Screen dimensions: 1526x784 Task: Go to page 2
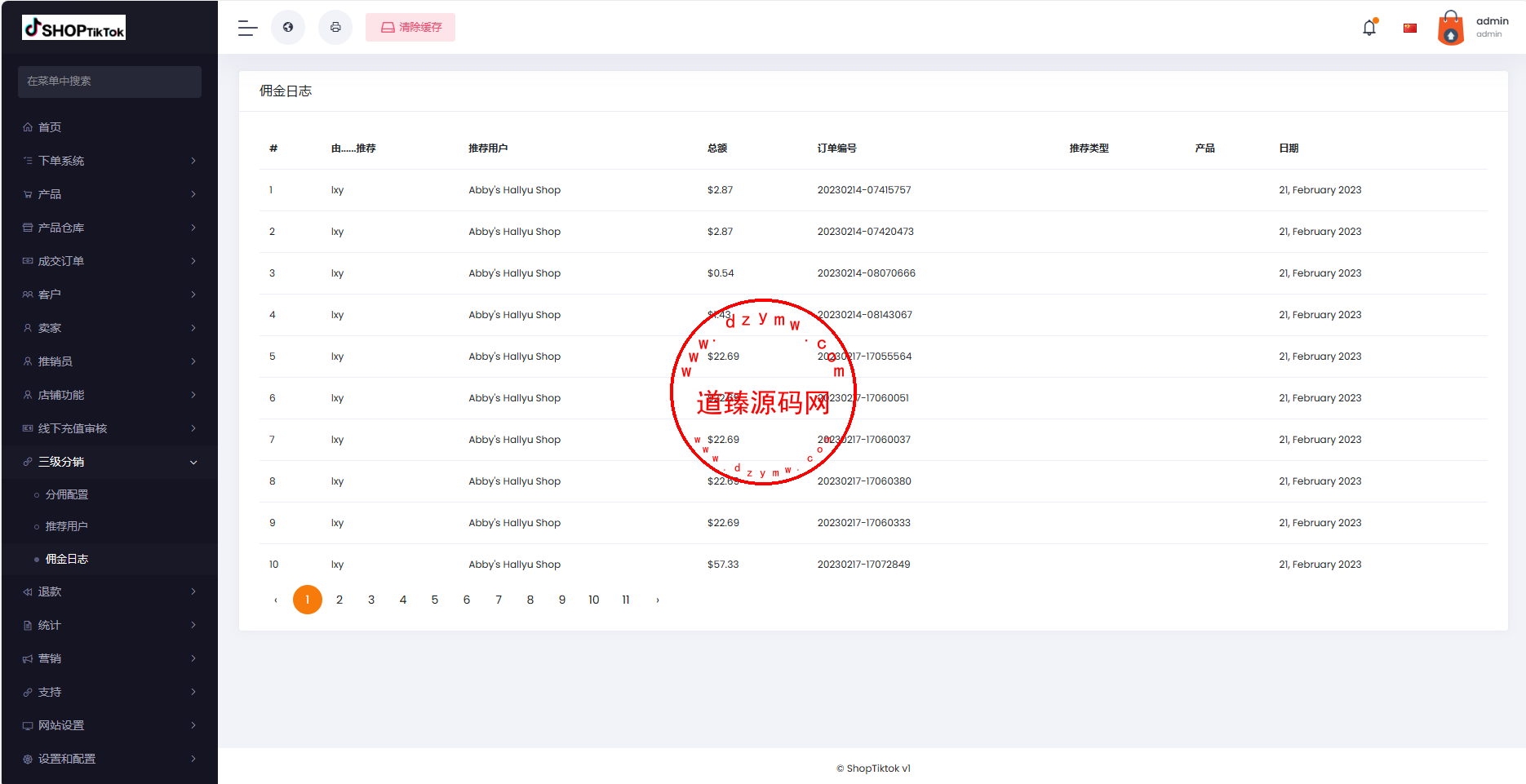click(339, 600)
